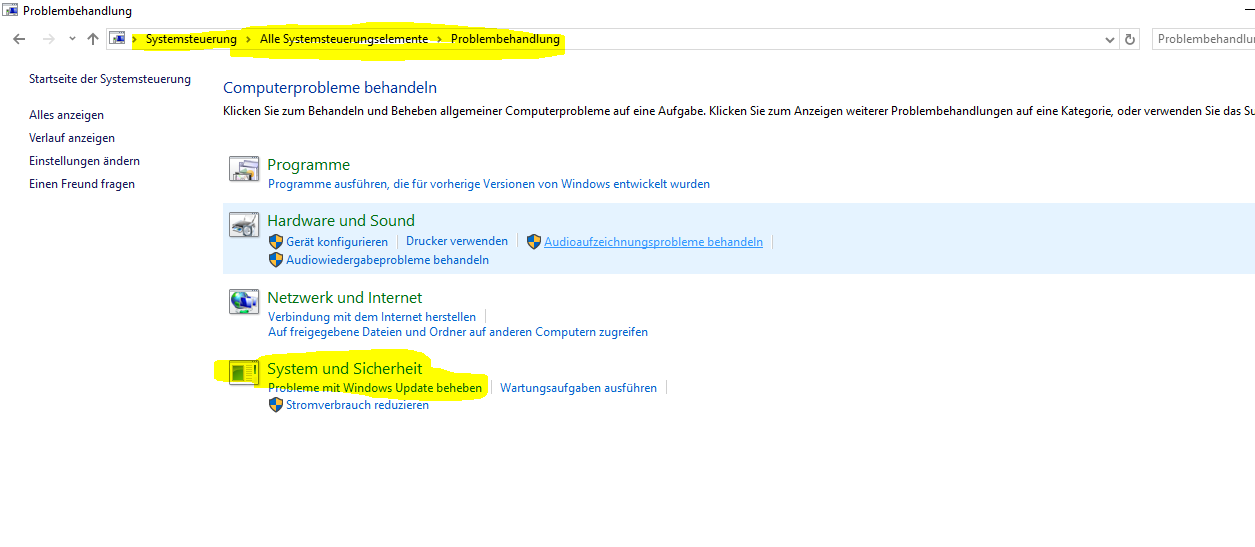The height and width of the screenshot is (547, 1255).
Task: Run programs made for previous Windows versions link
Action: pos(489,184)
